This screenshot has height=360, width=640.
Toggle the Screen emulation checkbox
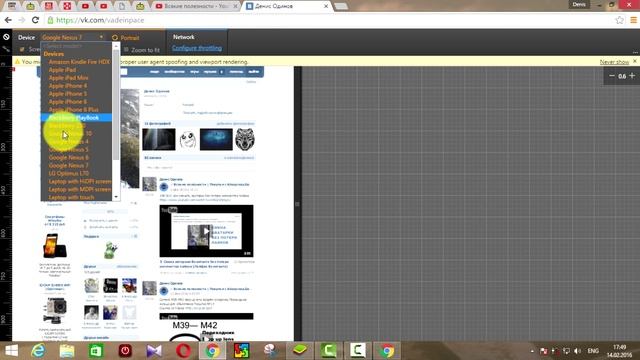22,49
